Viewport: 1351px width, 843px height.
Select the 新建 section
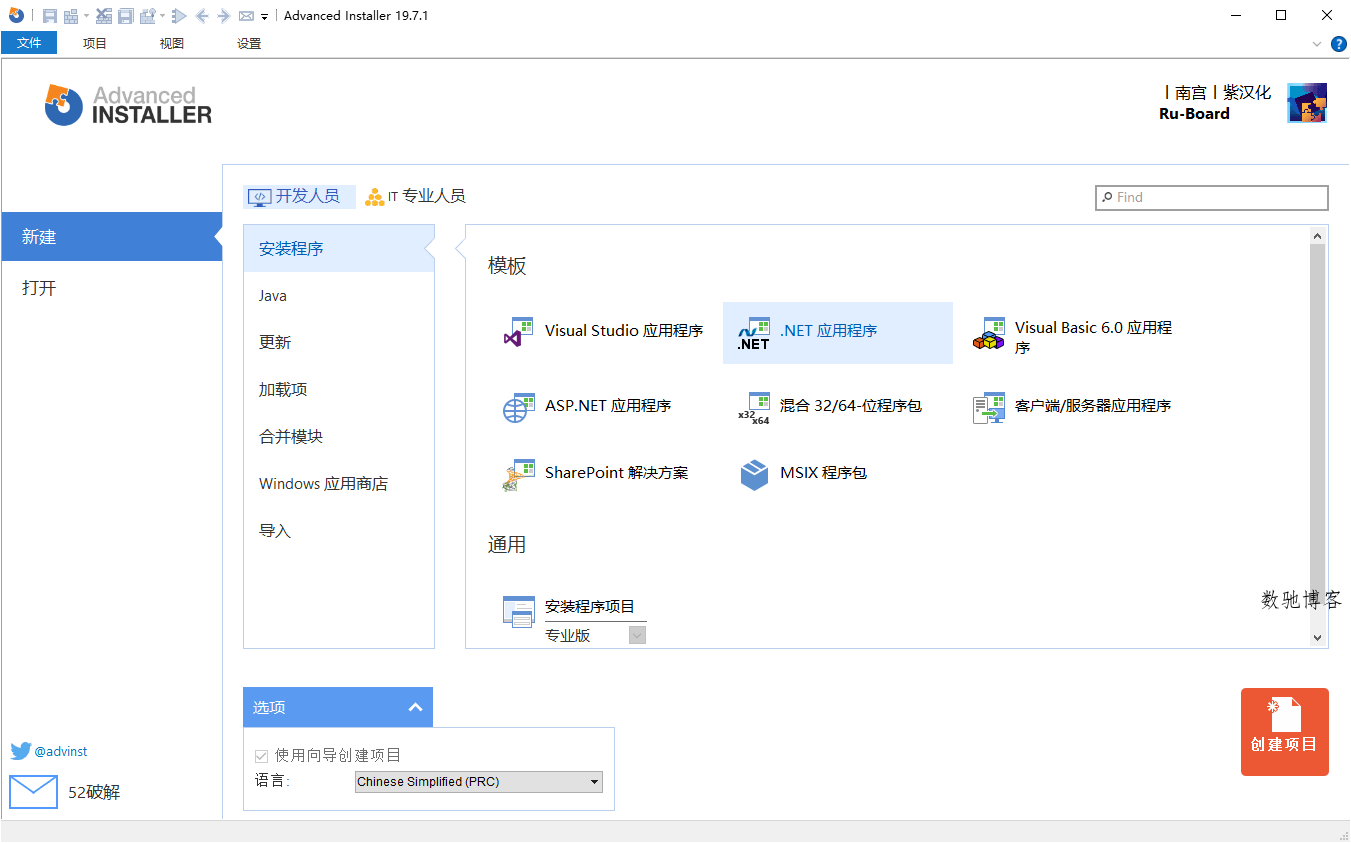(x=111, y=237)
